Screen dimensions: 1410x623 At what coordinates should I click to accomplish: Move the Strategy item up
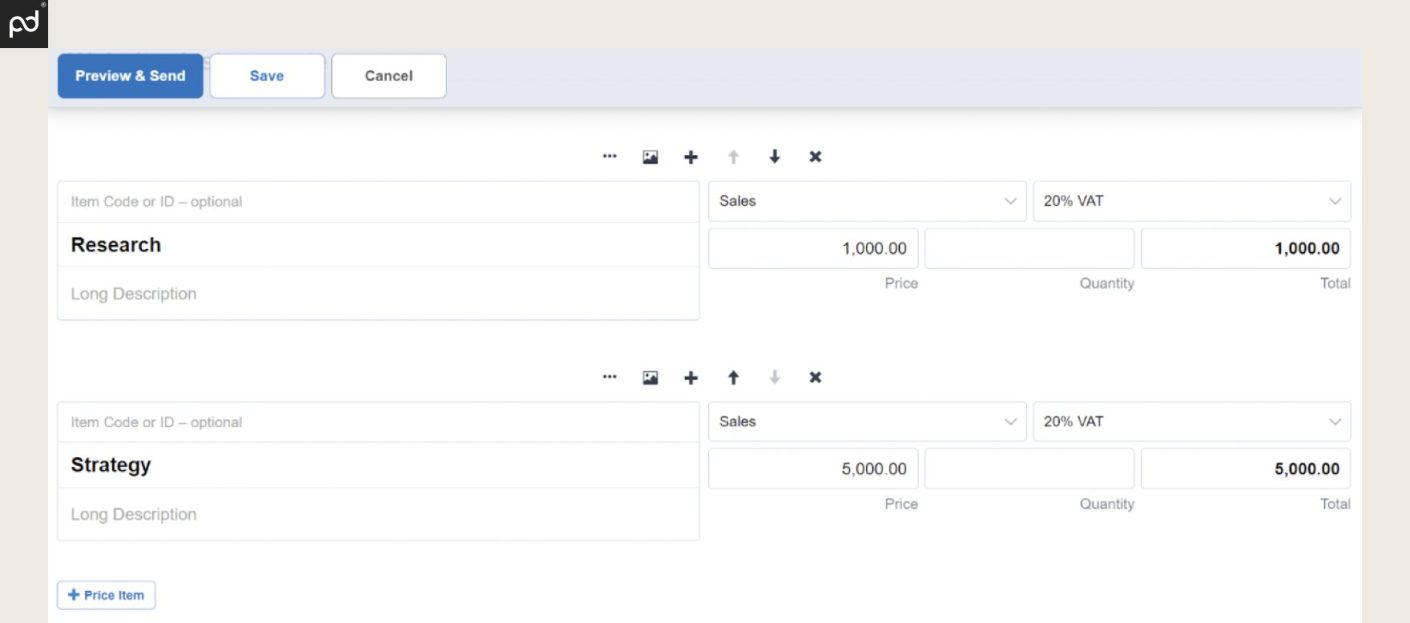point(733,377)
